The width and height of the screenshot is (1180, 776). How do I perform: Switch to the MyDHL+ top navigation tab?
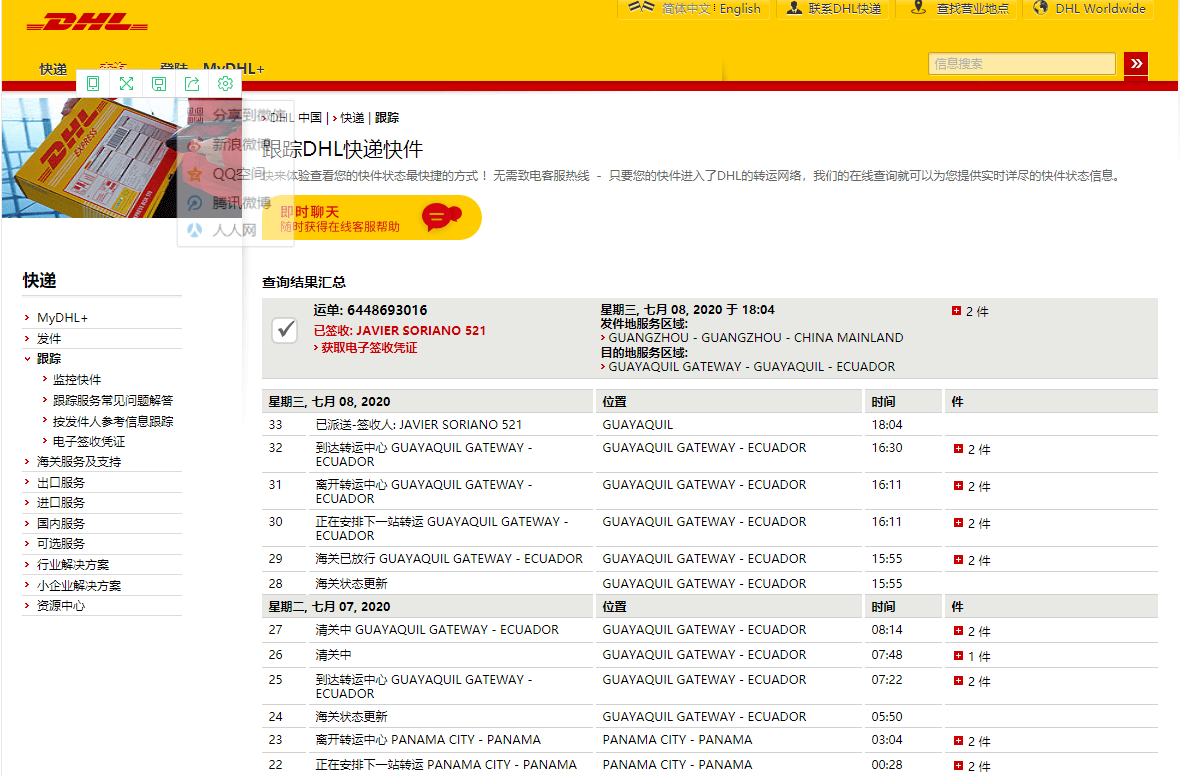[x=234, y=69]
